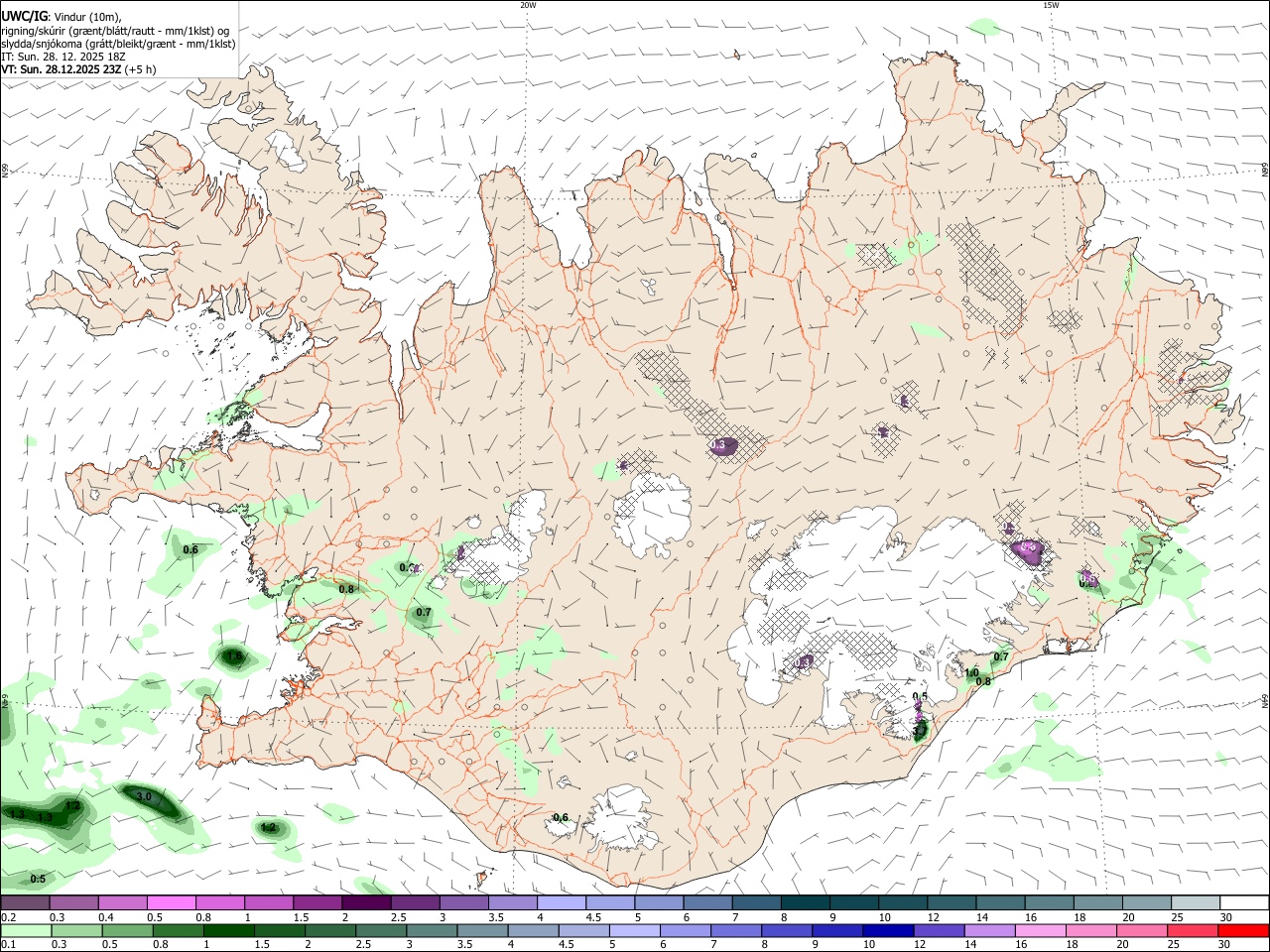Pick deep blue lower swatch between 10 and 12
This screenshot has height=952, width=1270.
point(887,930)
